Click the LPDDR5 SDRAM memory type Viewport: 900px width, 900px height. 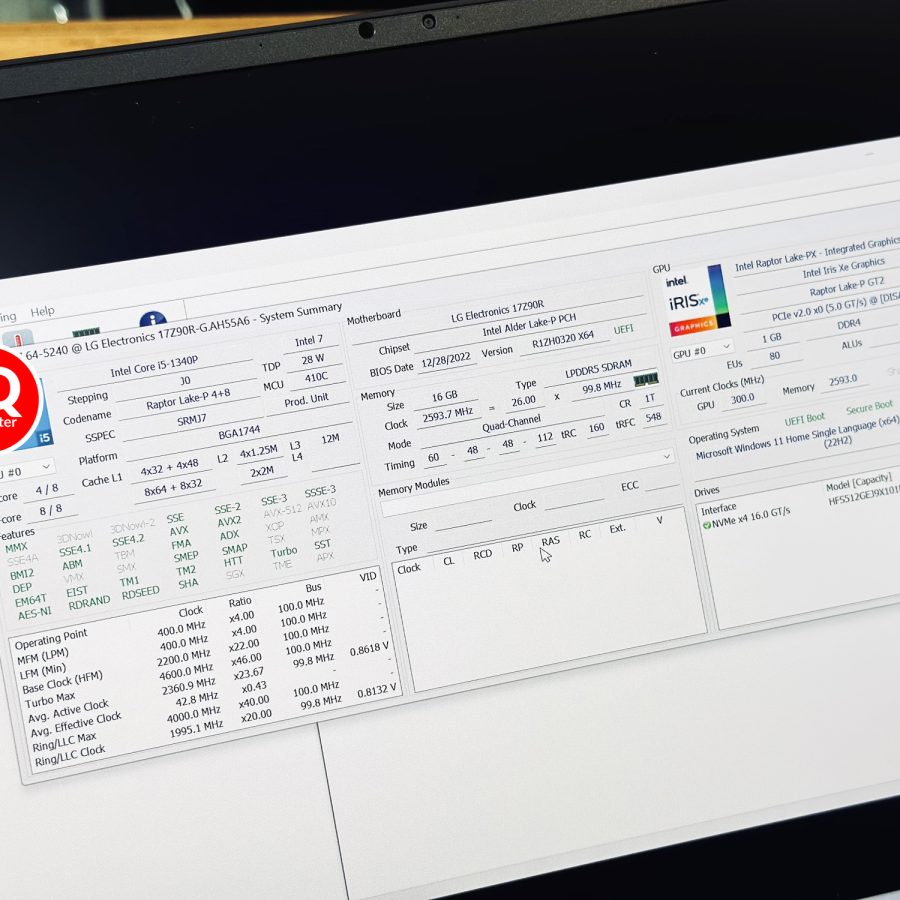(x=599, y=369)
